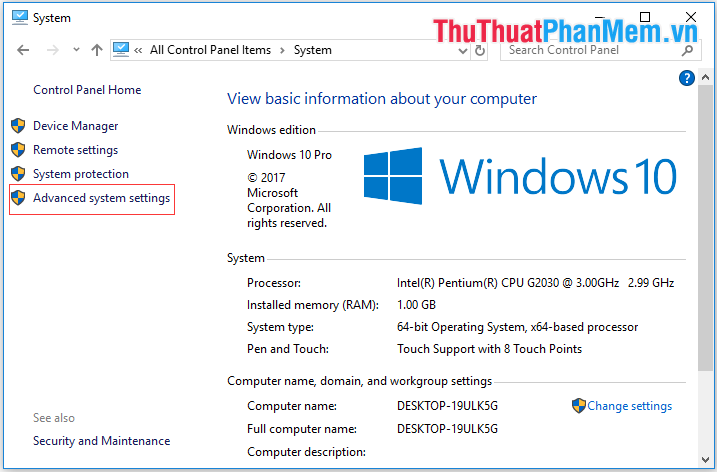The height and width of the screenshot is (472, 717).
Task: Click 'View basic information about your computer' heading
Action: 382,99
